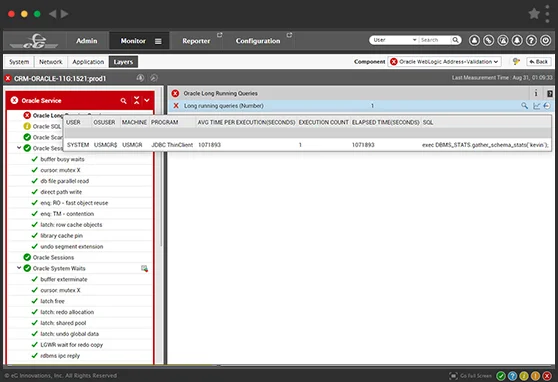Click the star favorite icon in title bar
Screen dimensions: 558x382
[x=534, y=14]
